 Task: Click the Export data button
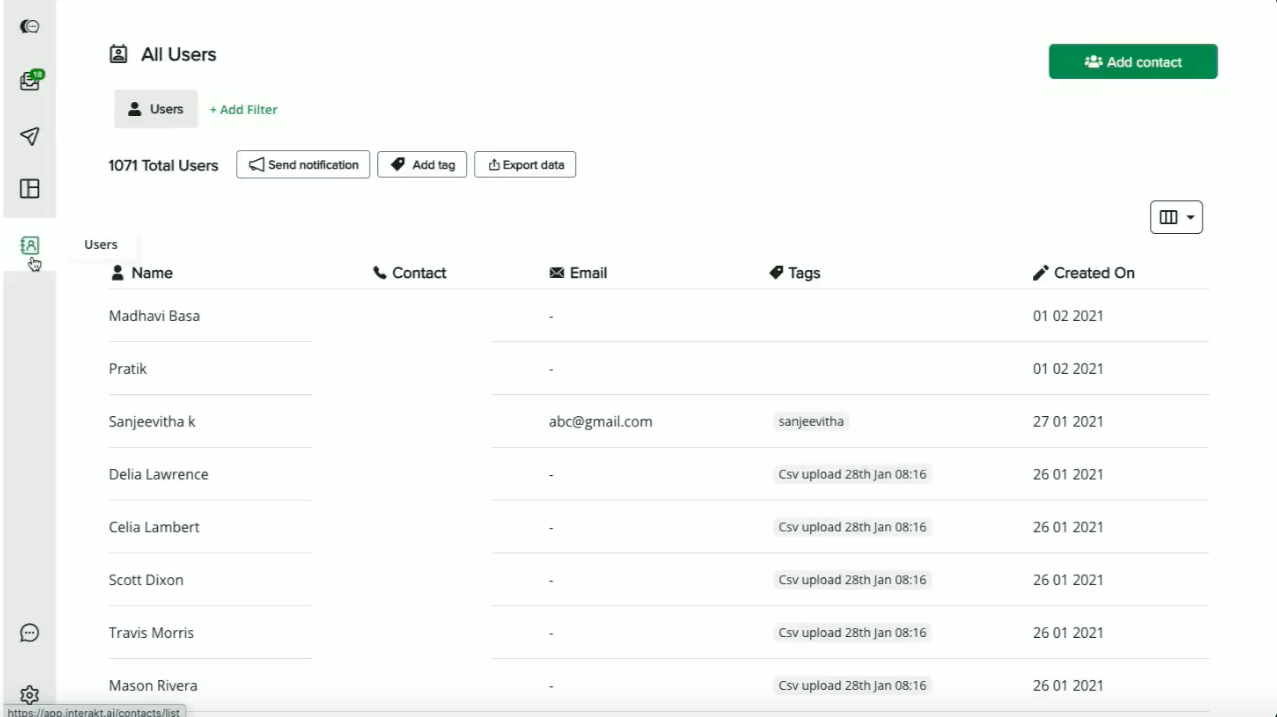tap(525, 165)
